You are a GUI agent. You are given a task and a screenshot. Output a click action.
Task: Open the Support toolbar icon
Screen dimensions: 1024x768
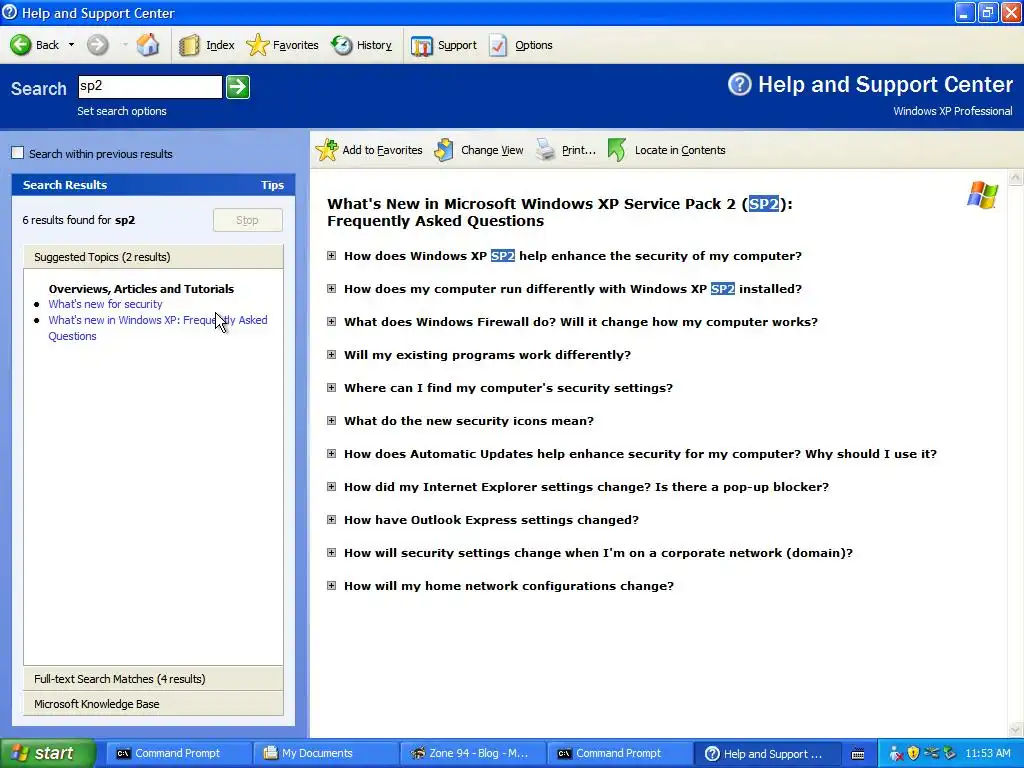point(422,45)
